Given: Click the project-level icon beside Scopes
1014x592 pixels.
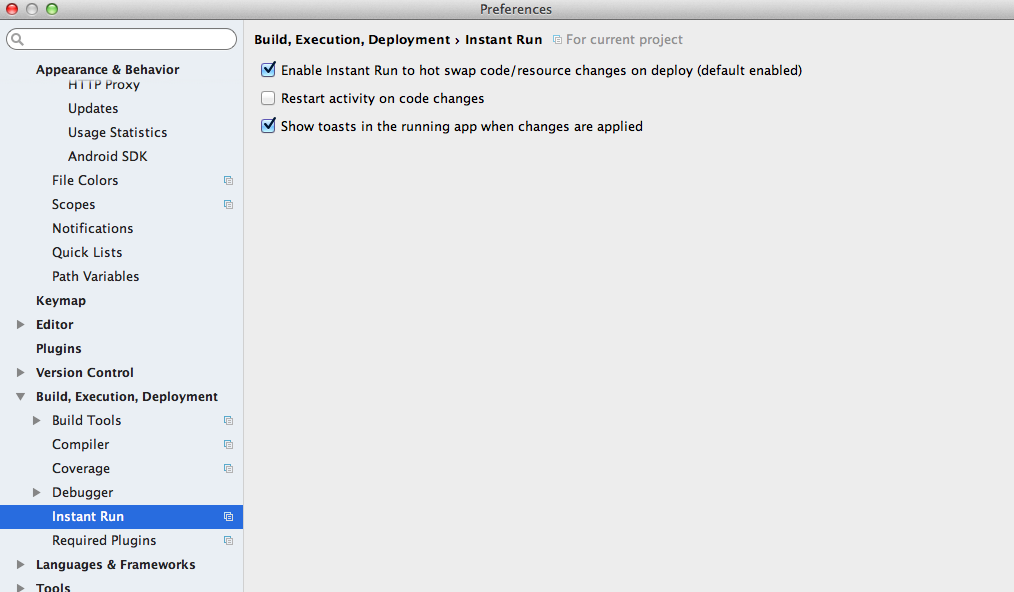Looking at the screenshot, I should pyautogui.click(x=228, y=205).
